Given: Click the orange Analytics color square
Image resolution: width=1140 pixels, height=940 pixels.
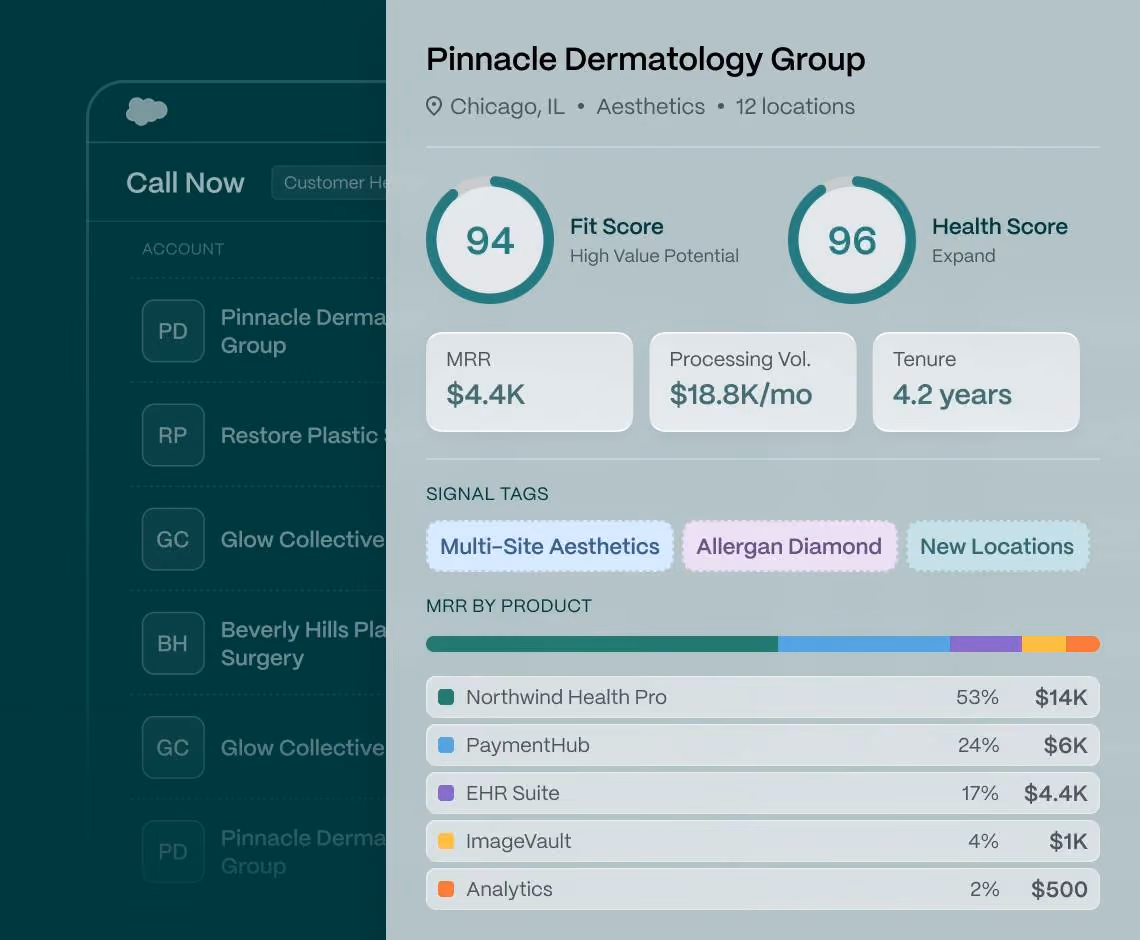Looking at the screenshot, I should point(446,889).
